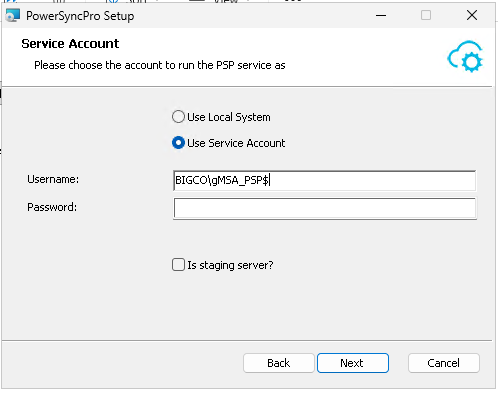Click the Username: label
Viewport: 498px width, 393px height.
click(x=53, y=179)
